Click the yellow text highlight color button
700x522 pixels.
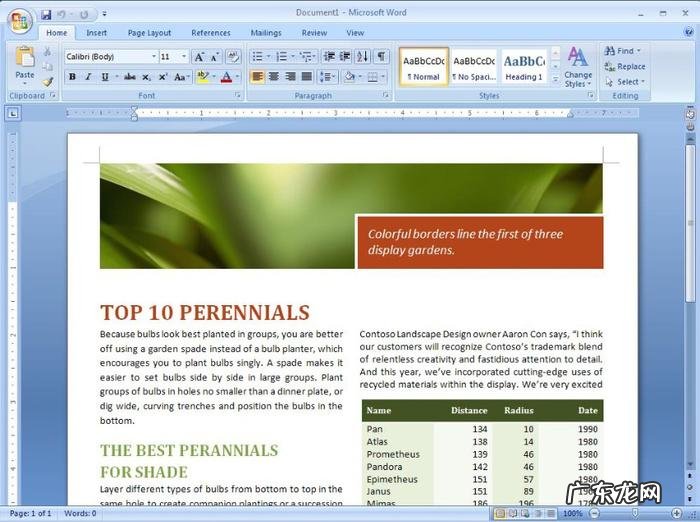pyautogui.click(x=203, y=77)
